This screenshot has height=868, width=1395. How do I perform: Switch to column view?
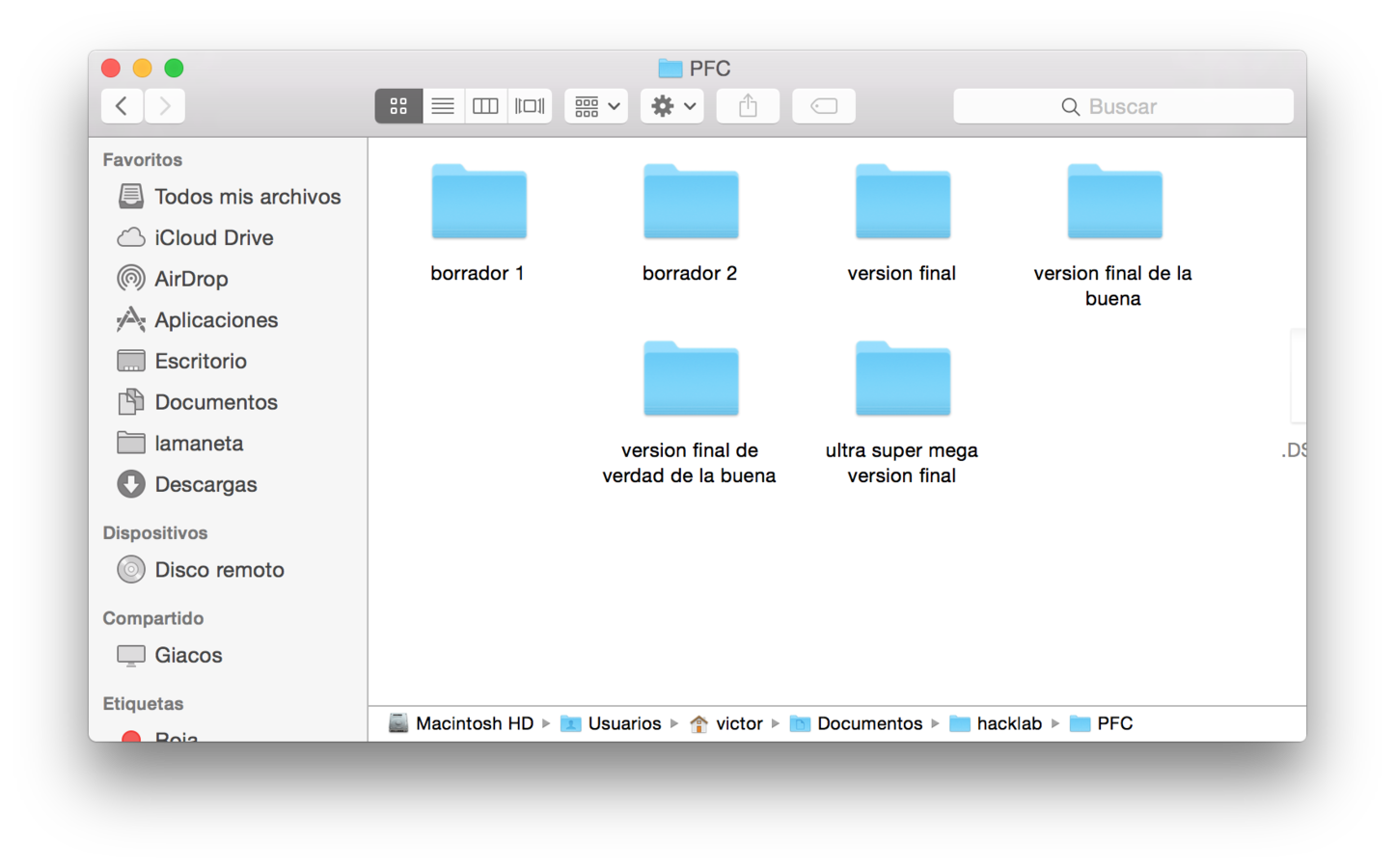coord(485,106)
